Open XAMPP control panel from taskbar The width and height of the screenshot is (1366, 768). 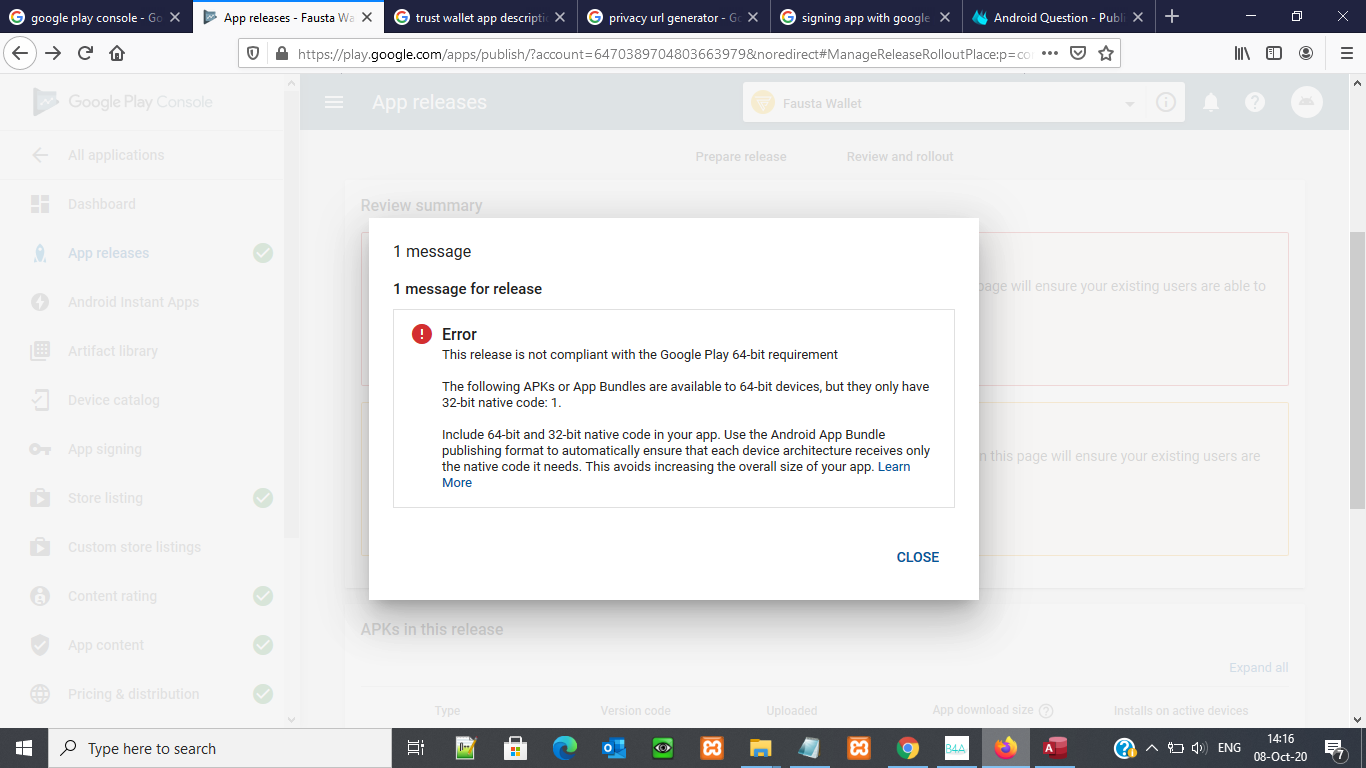point(712,748)
